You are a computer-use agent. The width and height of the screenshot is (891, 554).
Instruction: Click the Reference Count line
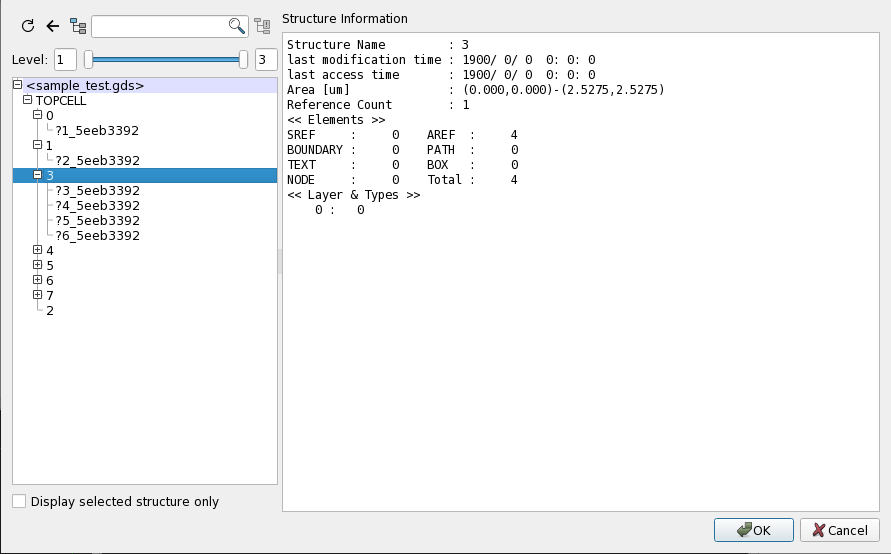pos(378,105)
